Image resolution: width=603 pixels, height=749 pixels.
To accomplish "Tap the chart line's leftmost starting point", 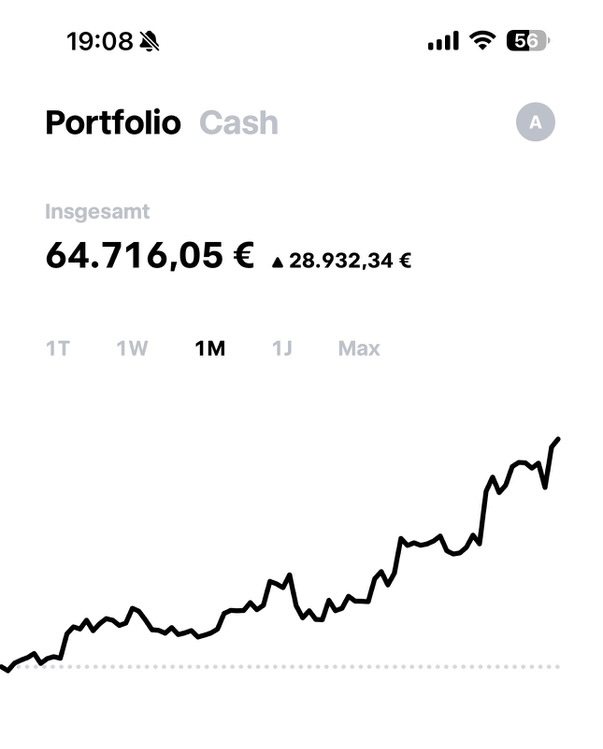I will click(4, 667).
